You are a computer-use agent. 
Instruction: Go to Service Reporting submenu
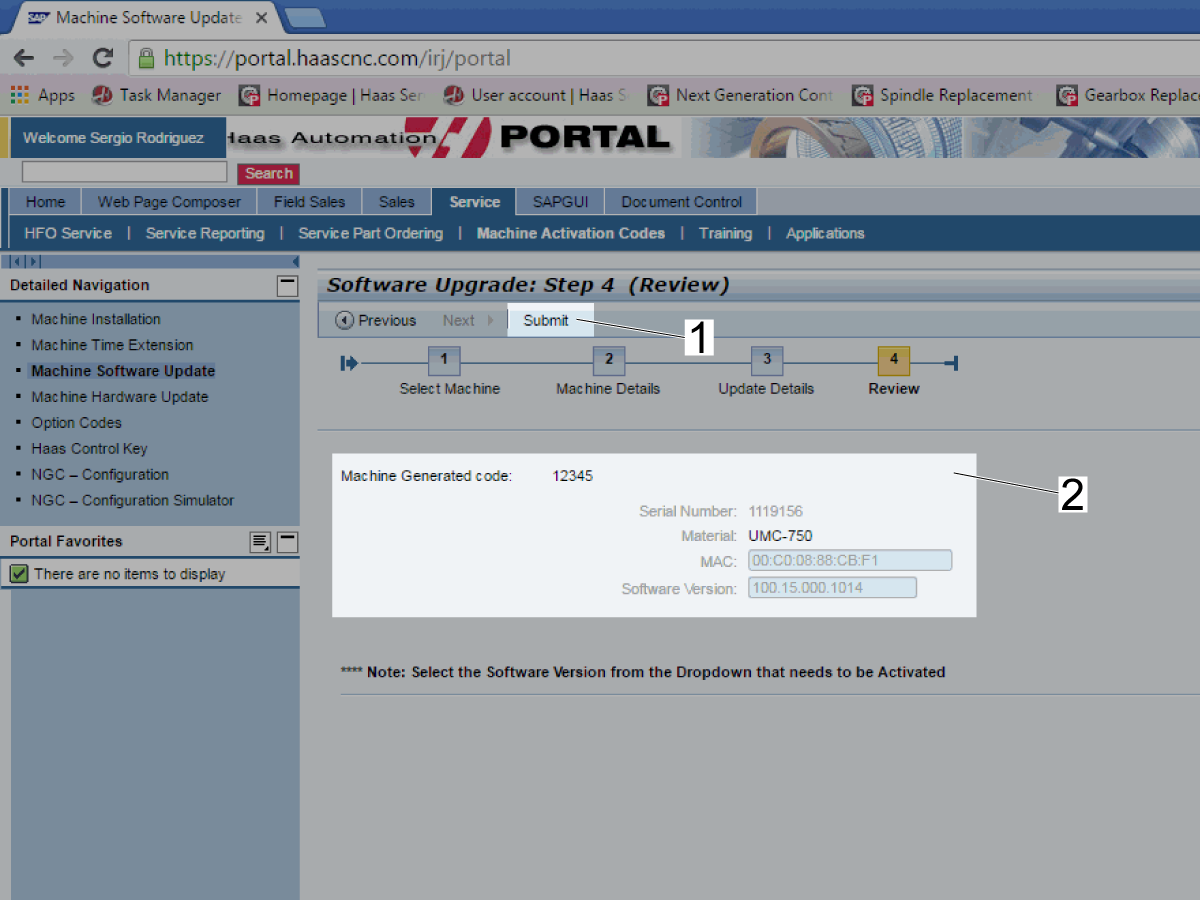click(x=205, y=233)
